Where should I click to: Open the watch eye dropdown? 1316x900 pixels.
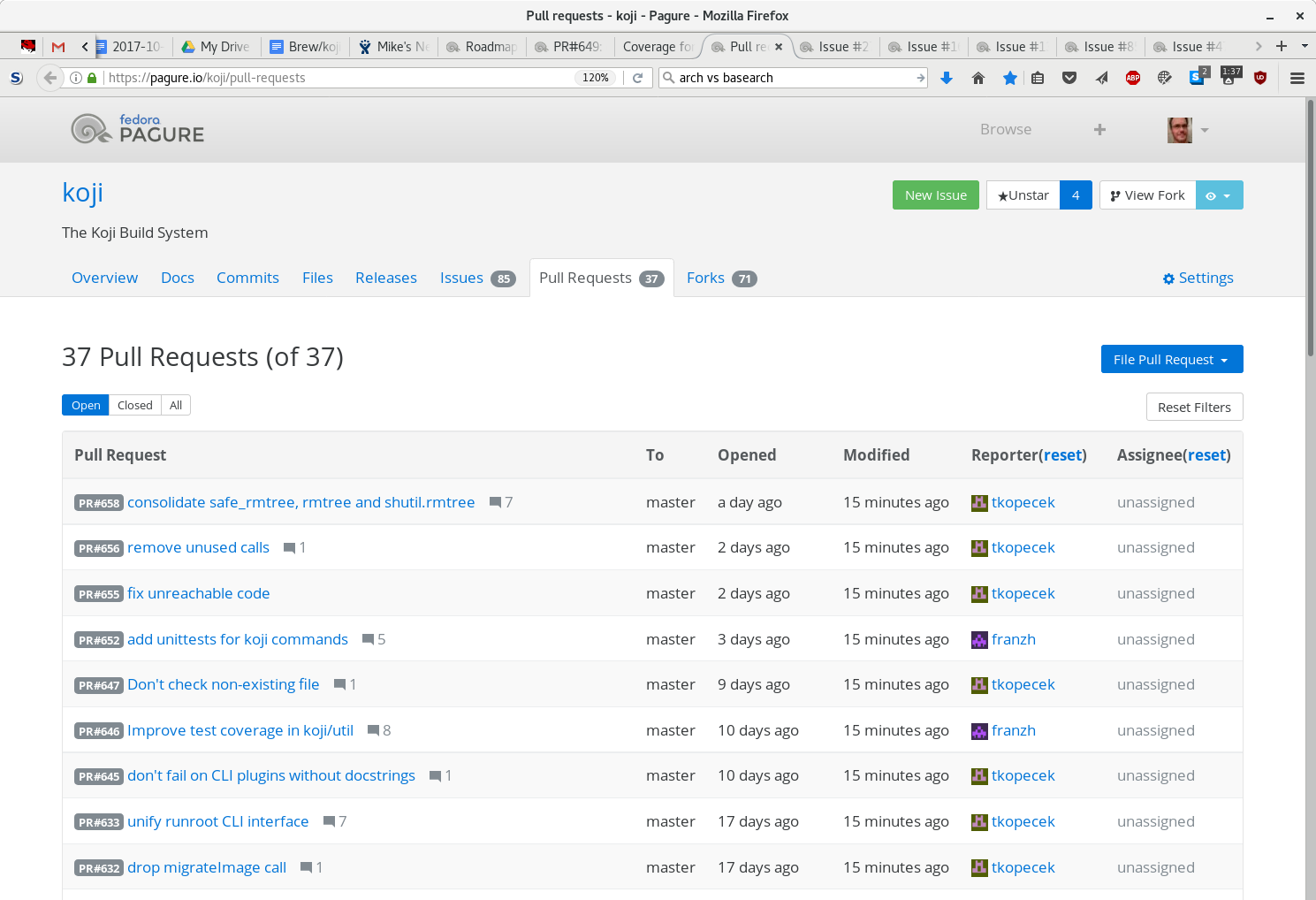click(1219, 195)
